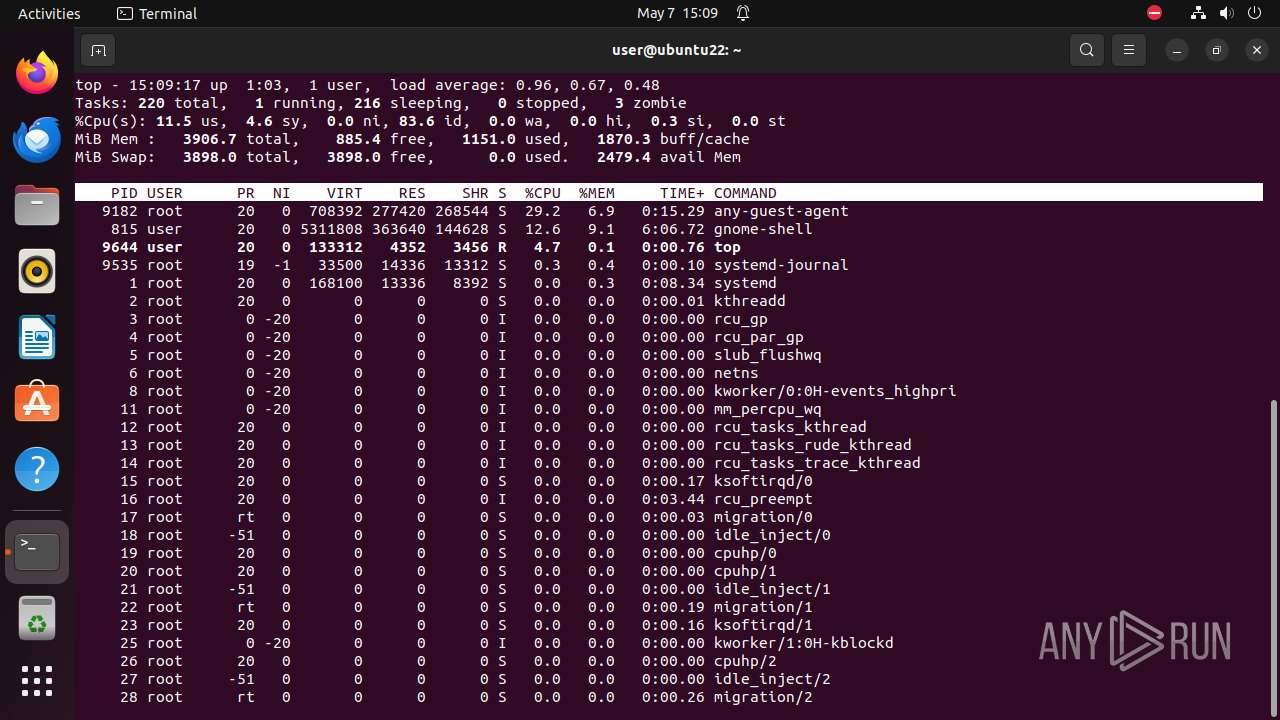Click the rcu_preempt command text
Viewport: 1280px width, 720px height.
pyautogui.click(x=763, y=499)
